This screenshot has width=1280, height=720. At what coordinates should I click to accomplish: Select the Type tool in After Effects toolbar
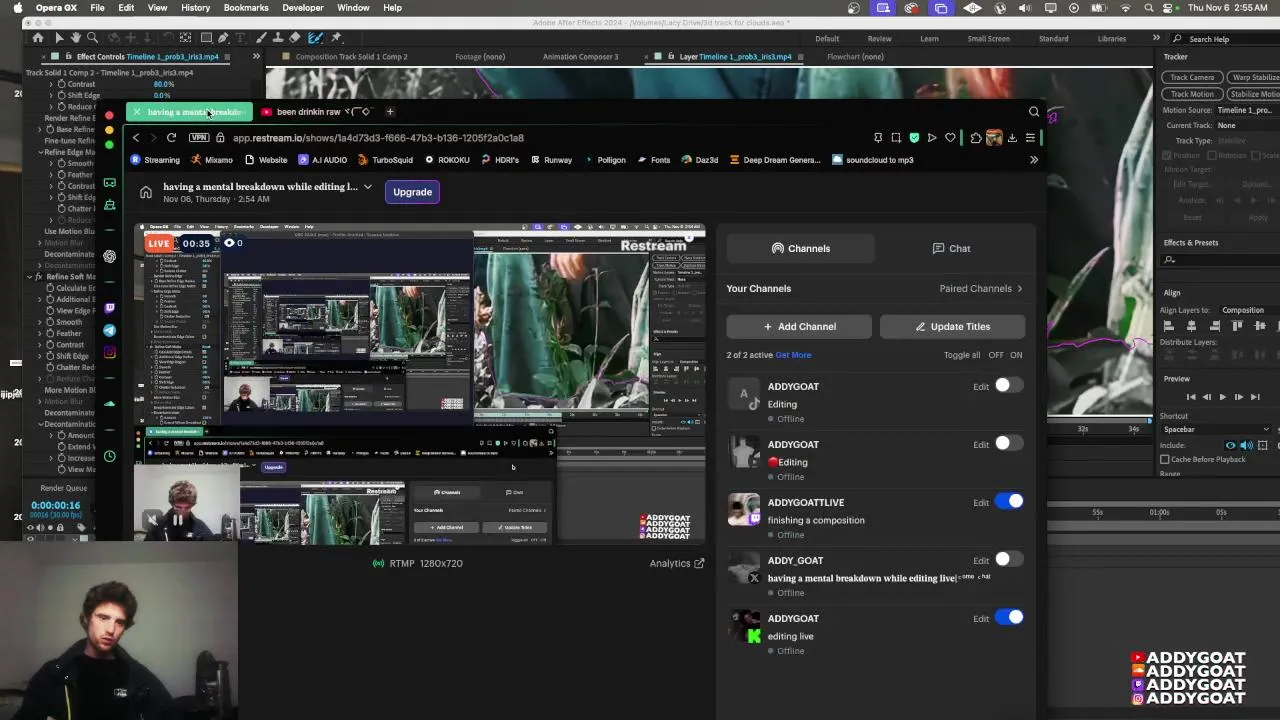(x=240, y=38)
